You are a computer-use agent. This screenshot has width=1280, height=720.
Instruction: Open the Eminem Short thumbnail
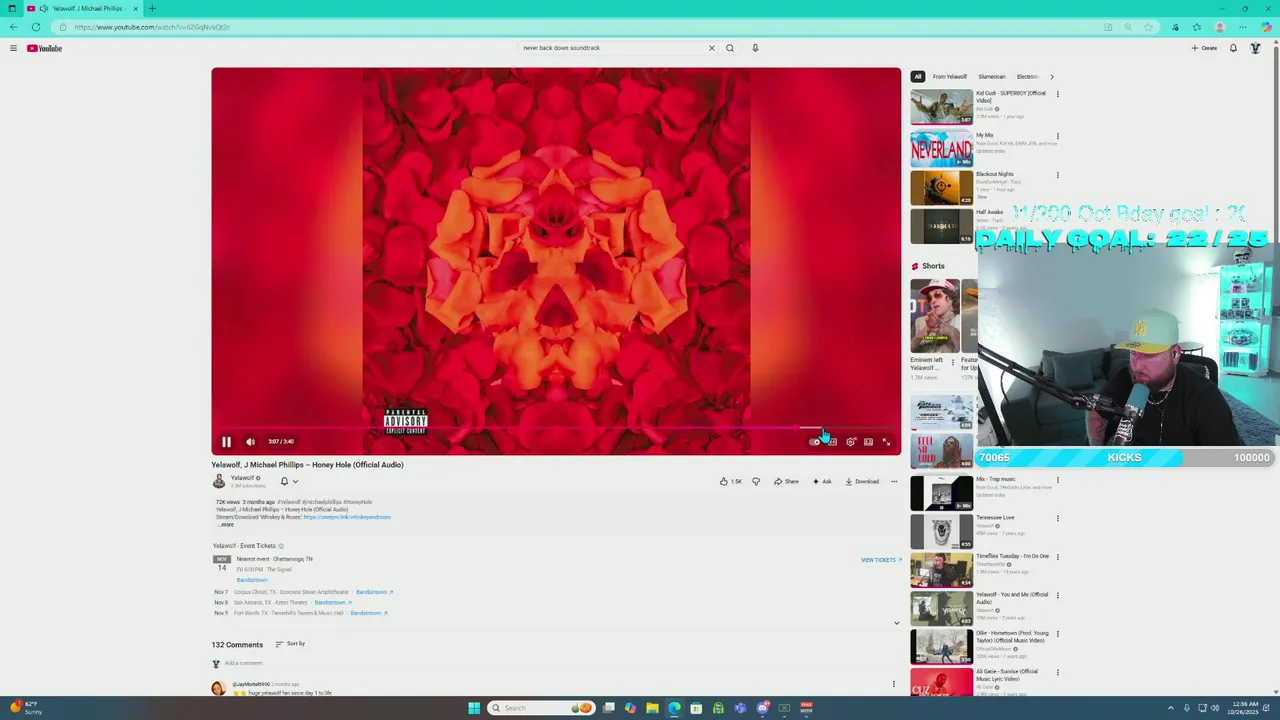tap(935, 316)
